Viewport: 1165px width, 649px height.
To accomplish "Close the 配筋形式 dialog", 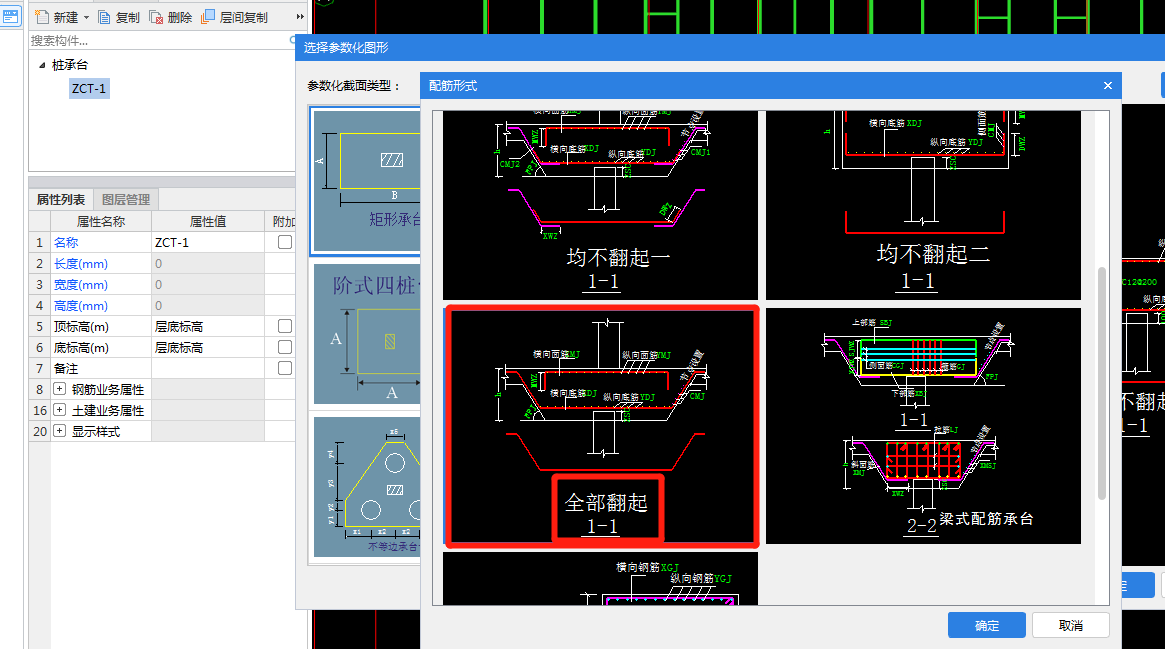I will coord(1108,85).
